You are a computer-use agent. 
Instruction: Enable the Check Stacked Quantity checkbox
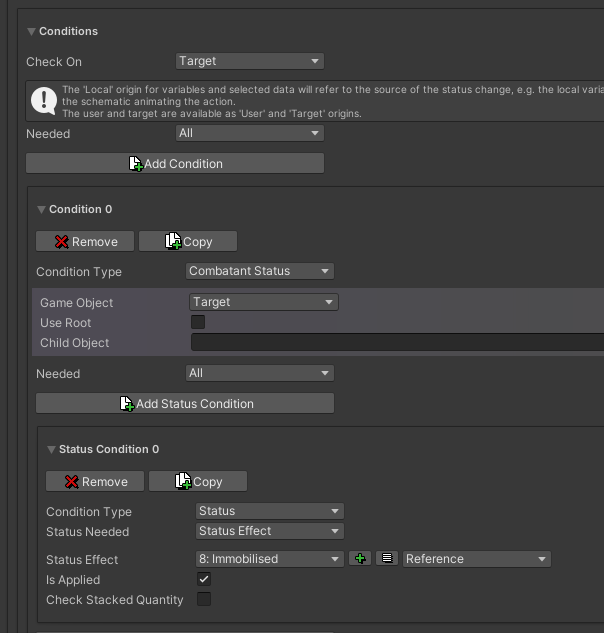[204, 599]
